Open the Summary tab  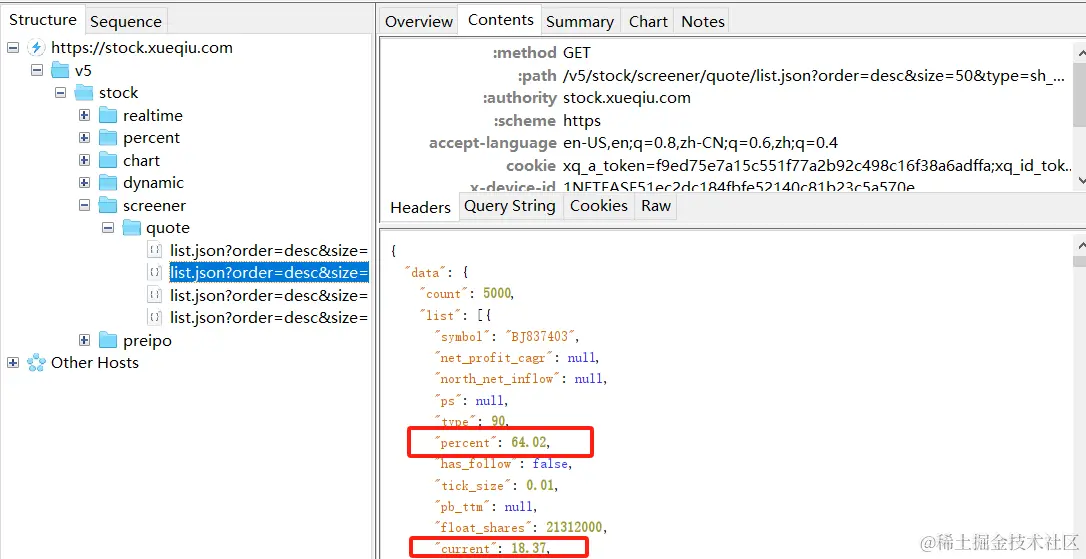click(x=580, y=21)
